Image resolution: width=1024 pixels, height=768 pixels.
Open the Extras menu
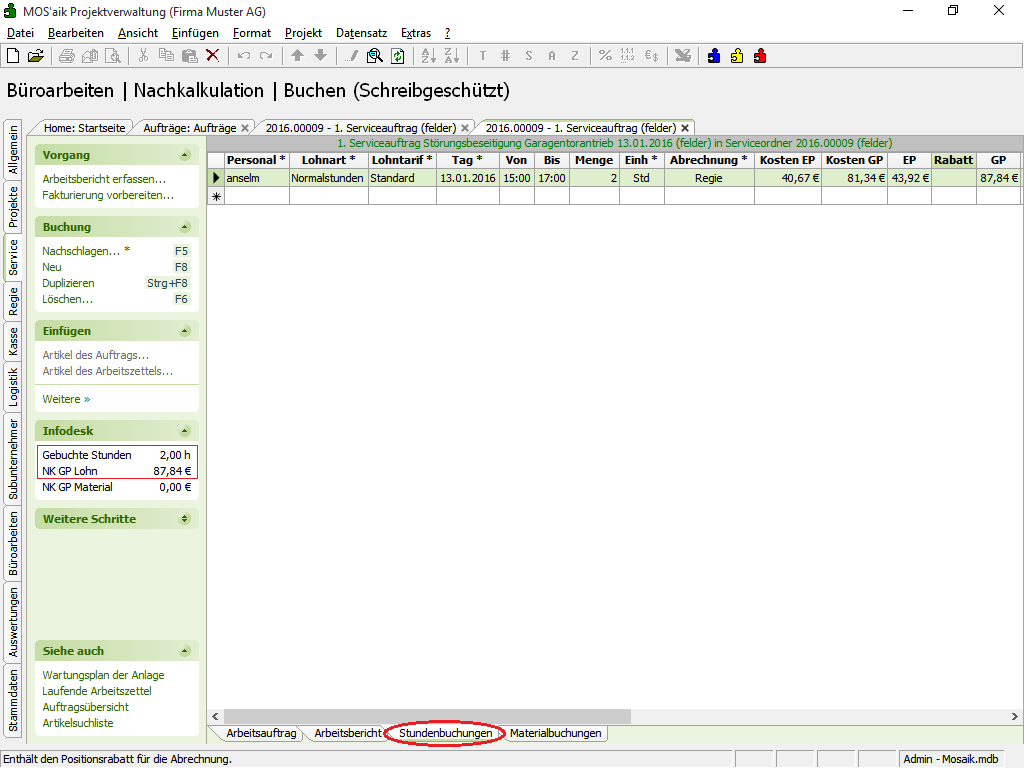(x=416, y=33)
